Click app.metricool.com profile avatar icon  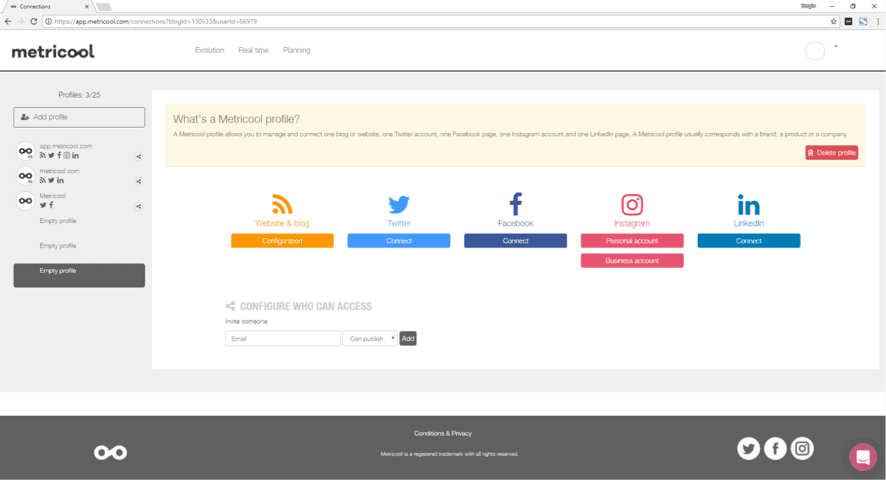(x=25, y=151)
